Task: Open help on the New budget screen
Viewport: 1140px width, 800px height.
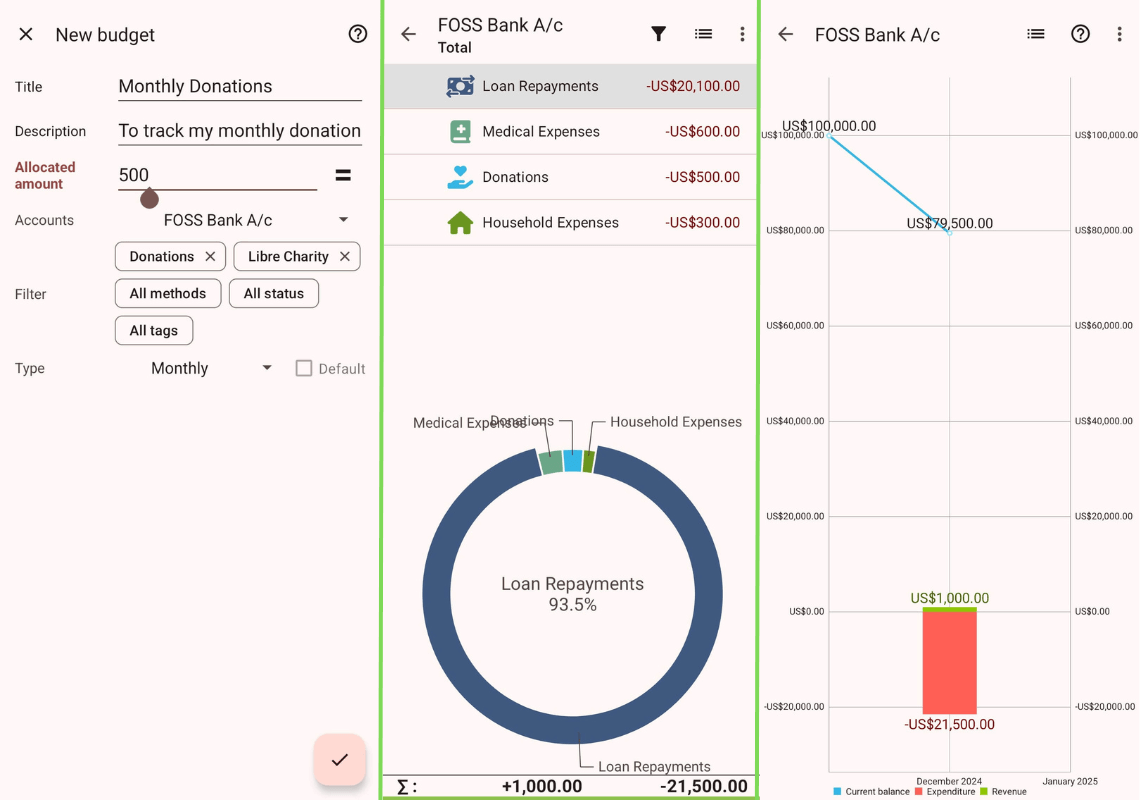Action: tap(357, 33)
